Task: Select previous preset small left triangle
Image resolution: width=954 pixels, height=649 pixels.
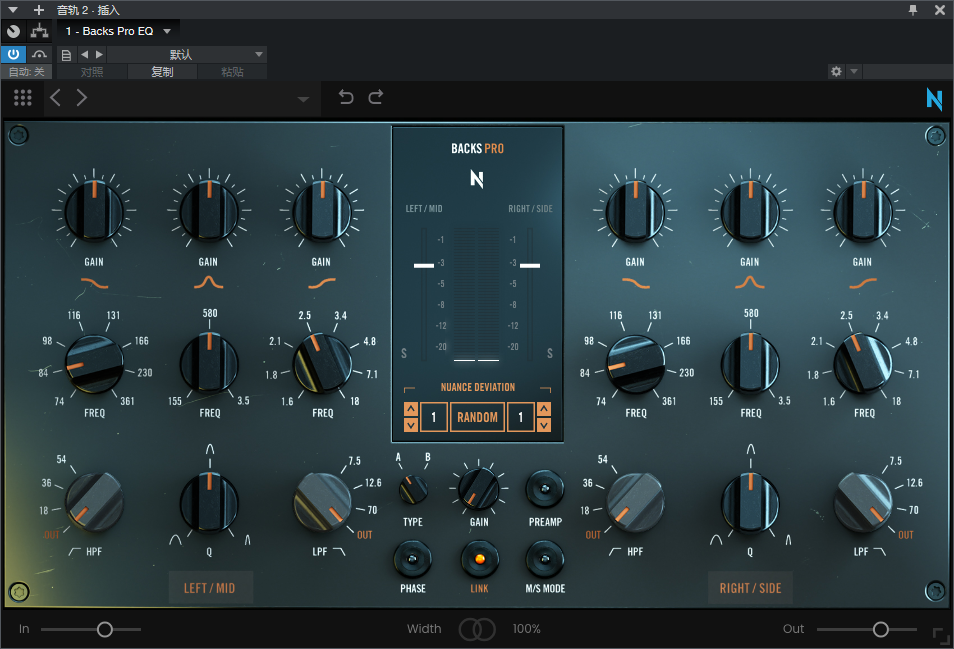Action: [x=85, y=54]
